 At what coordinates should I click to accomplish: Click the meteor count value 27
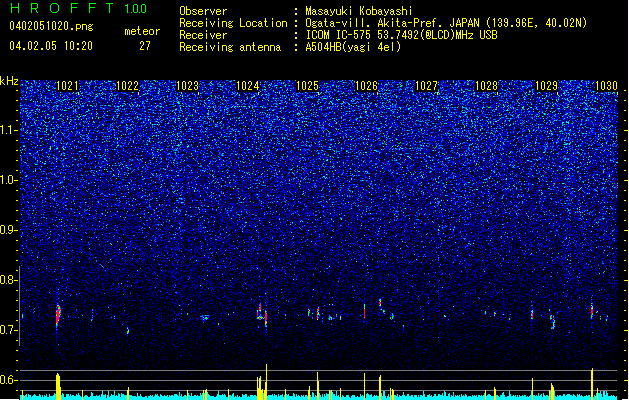[145, 46]
